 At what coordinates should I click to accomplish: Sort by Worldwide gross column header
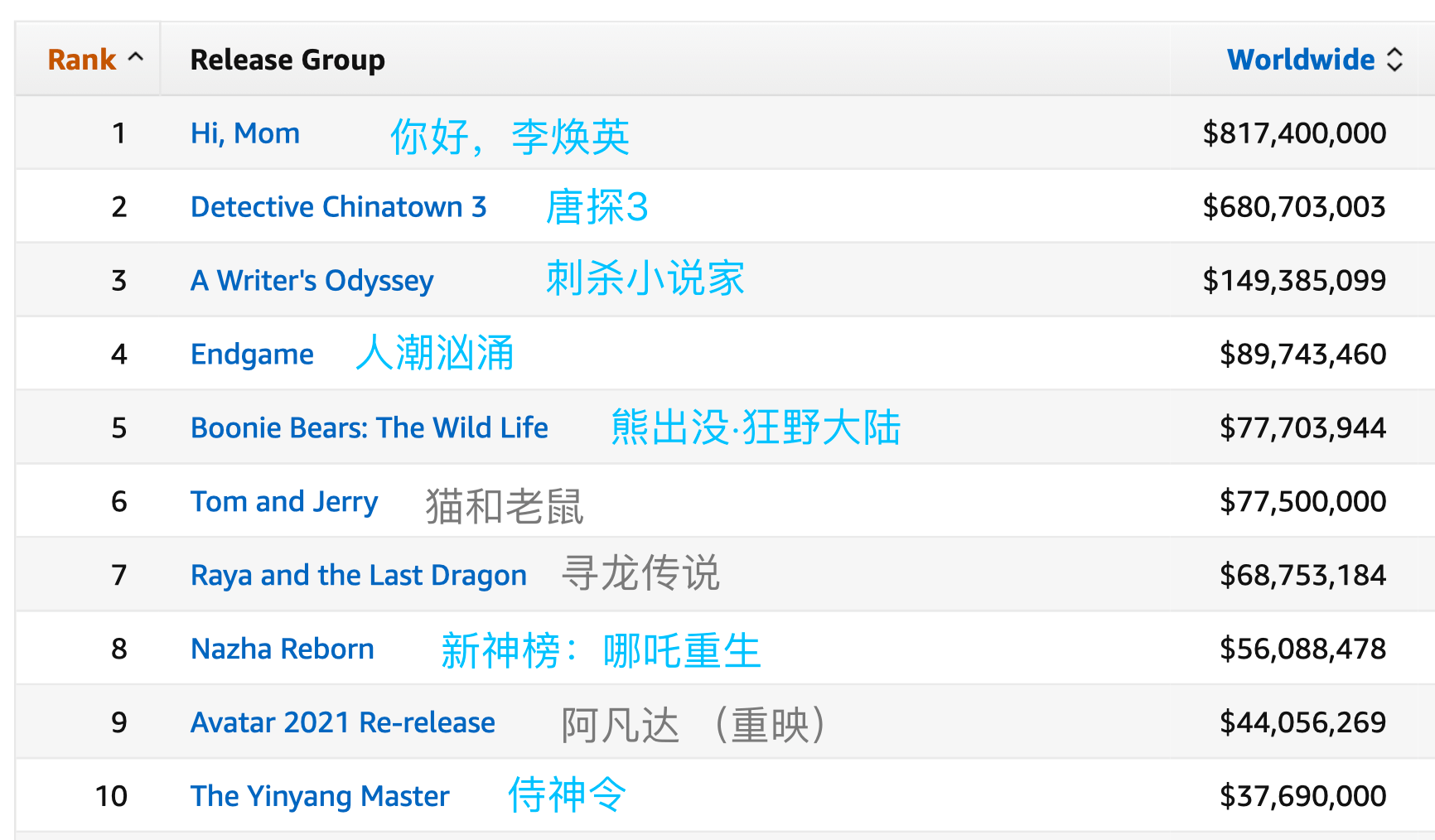click(x=1301, y=60)
